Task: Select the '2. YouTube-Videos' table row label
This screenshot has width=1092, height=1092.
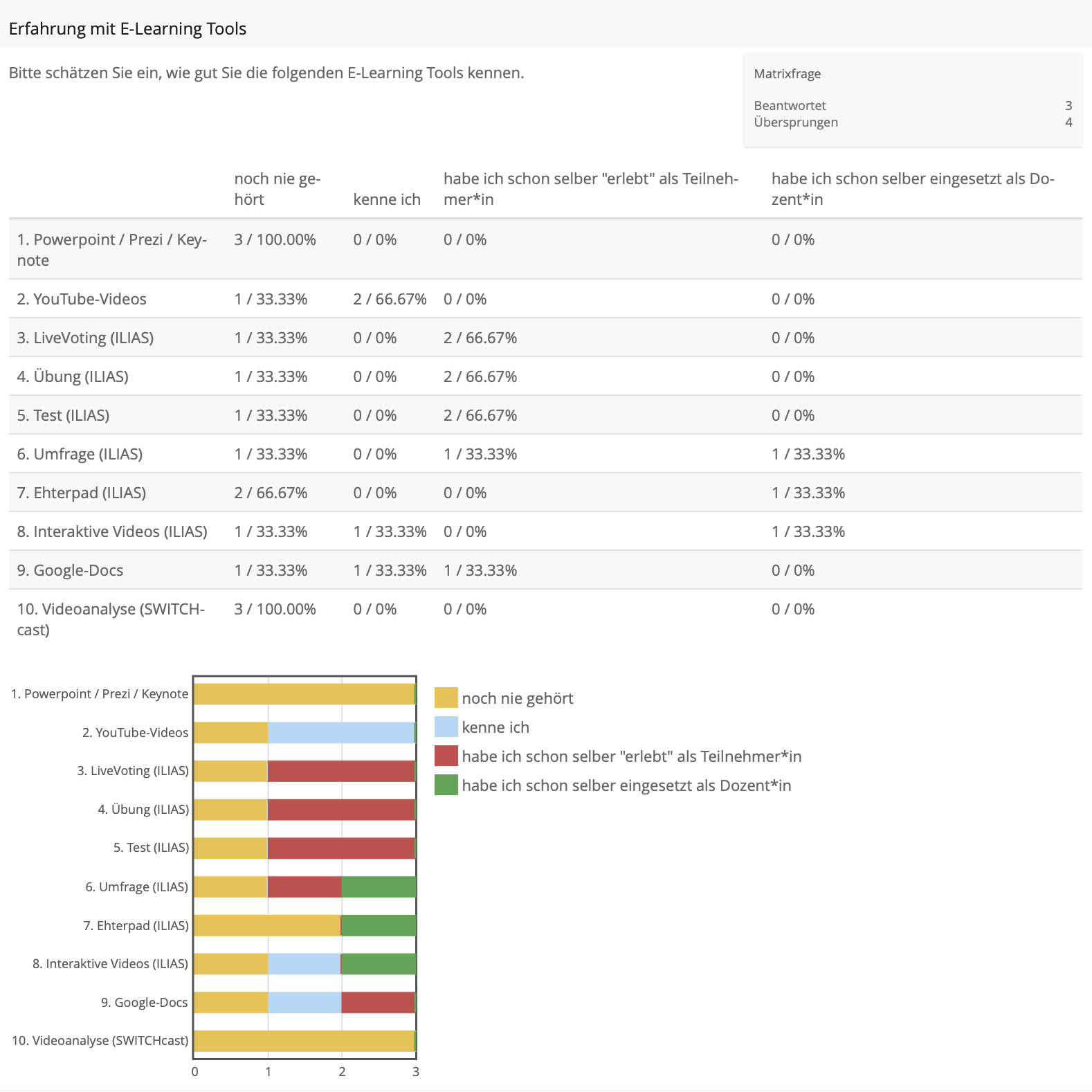Action: [82, 299]
